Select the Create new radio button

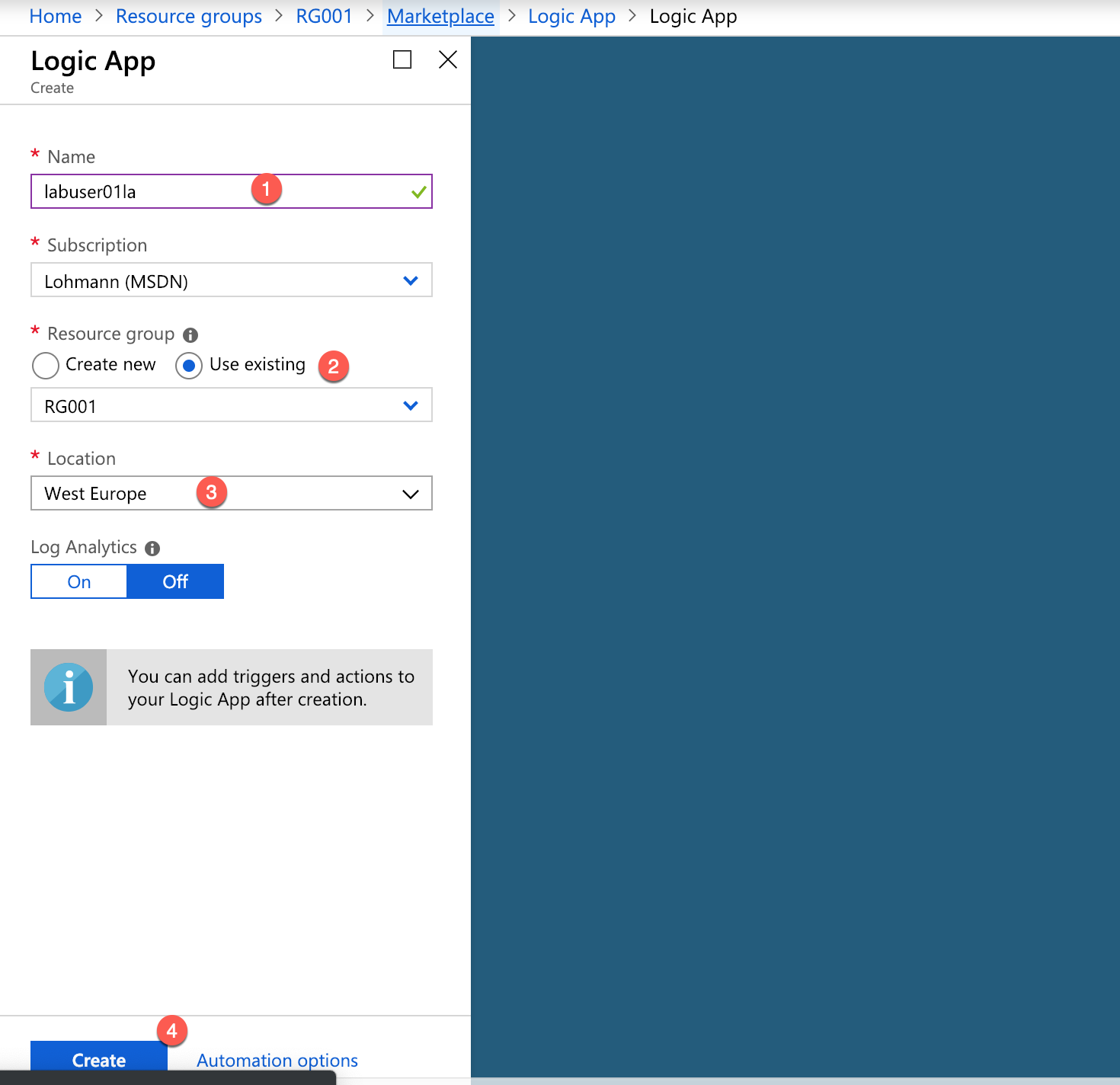tap(46, 366)
